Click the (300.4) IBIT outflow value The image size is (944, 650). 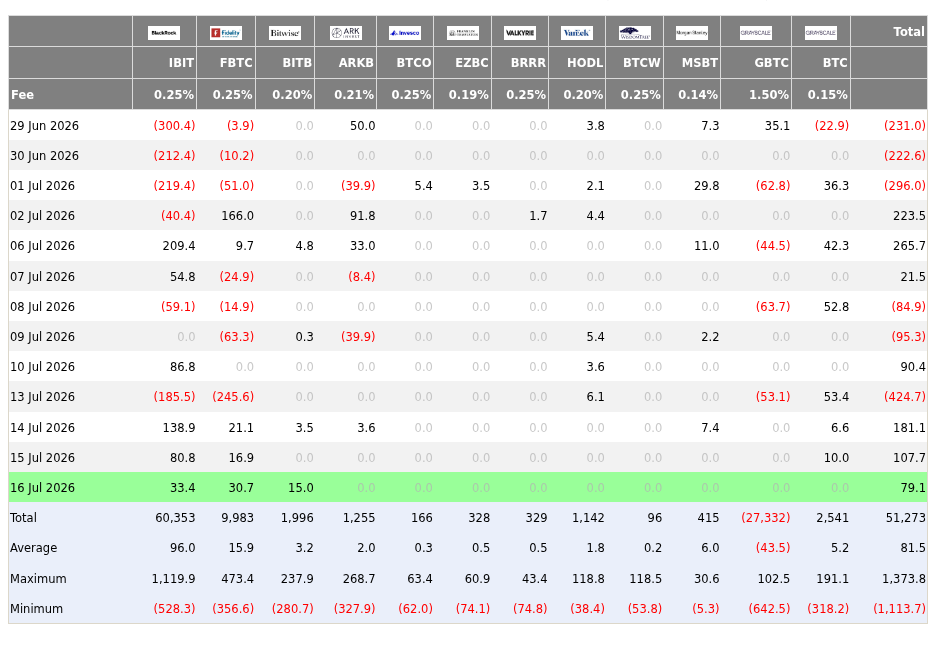click(175, 126)
